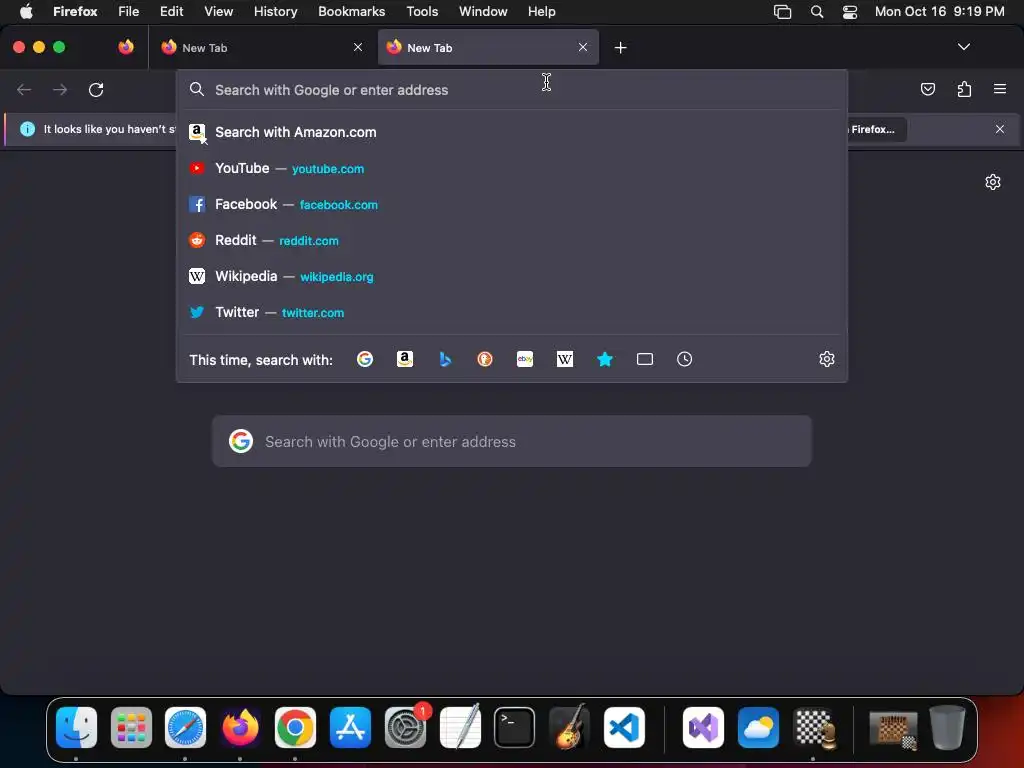This screenshot has height=768, width=1024.
Task: Search open tabs using the tab icon
Action: pyautogui.click(x=645, y=359)
